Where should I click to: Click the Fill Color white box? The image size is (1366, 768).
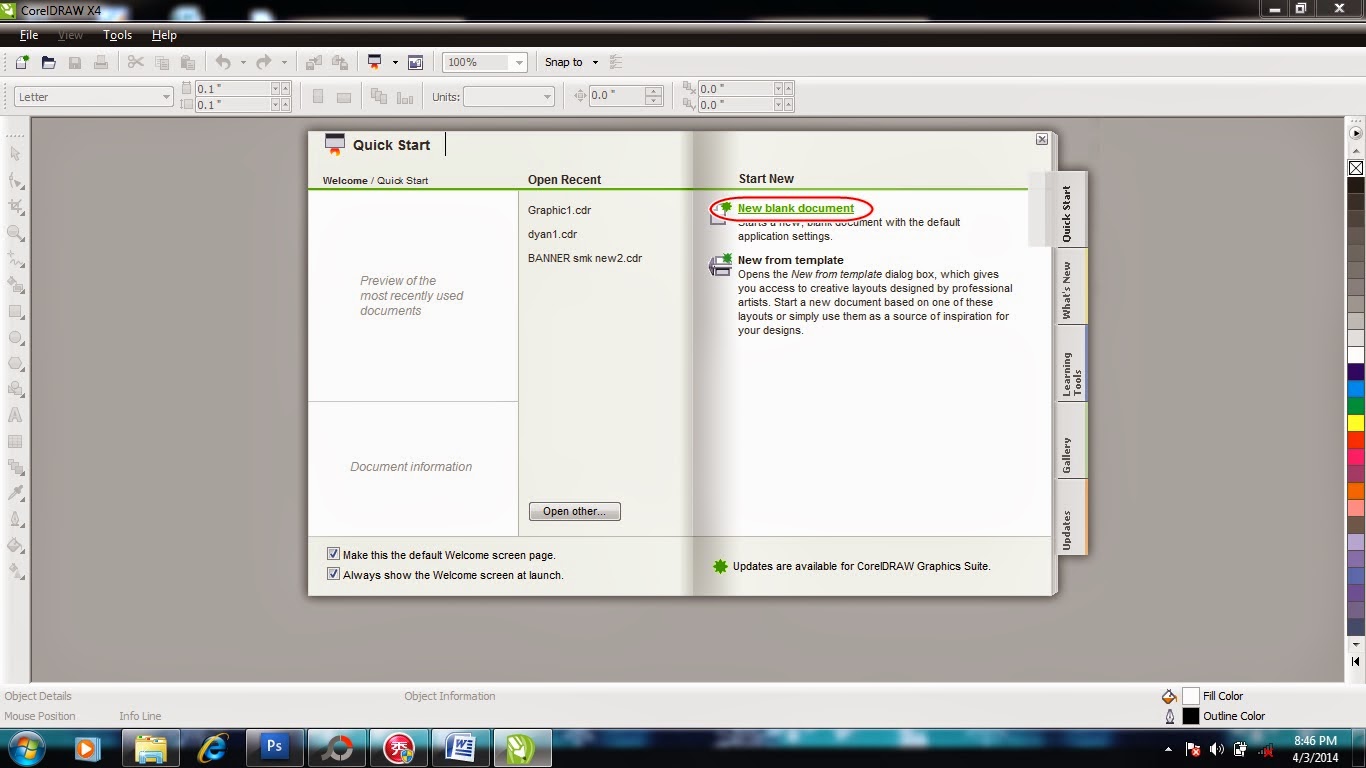[x=1191, y=696]
